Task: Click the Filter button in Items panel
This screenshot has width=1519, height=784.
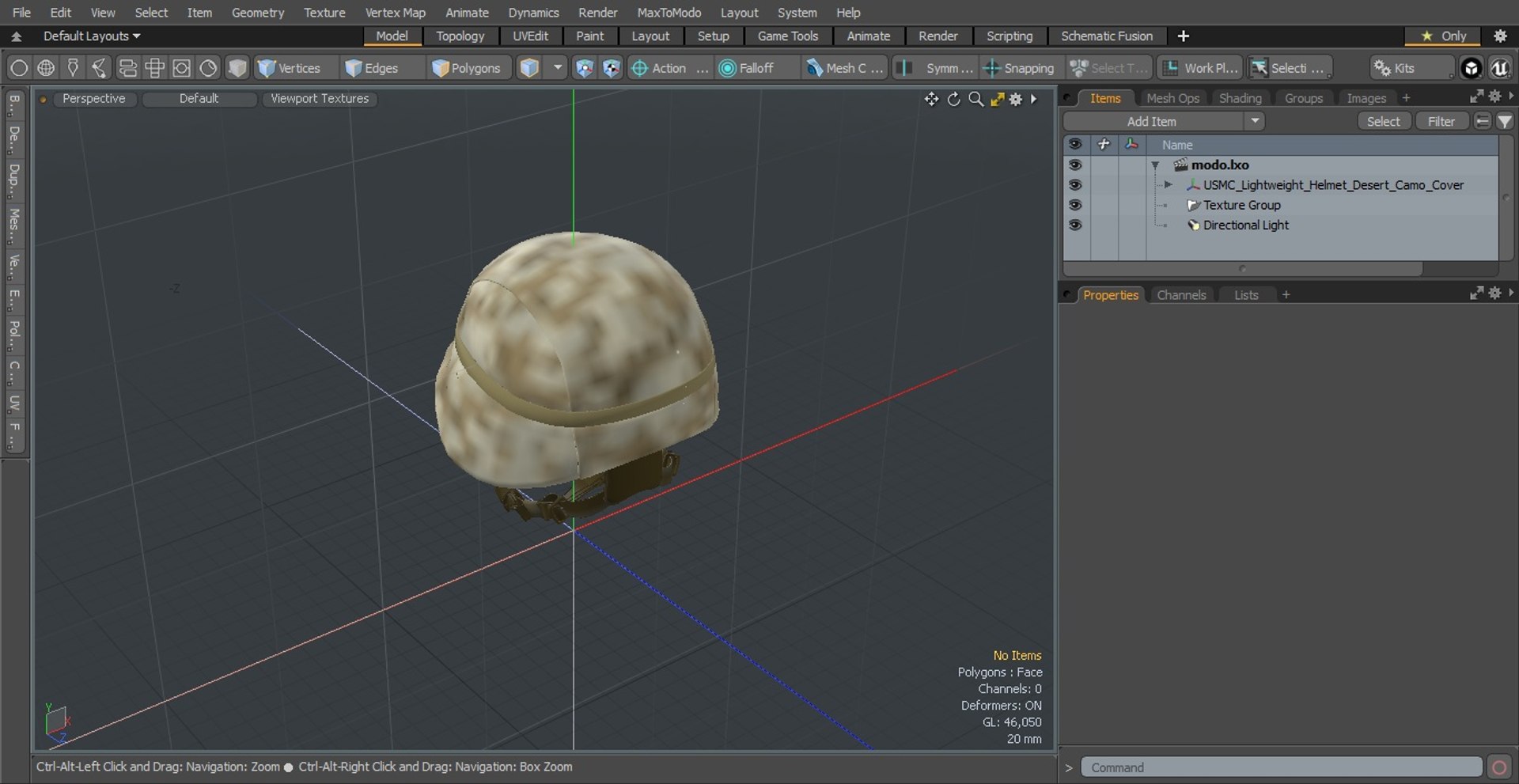Action: tap(1441, 121)
